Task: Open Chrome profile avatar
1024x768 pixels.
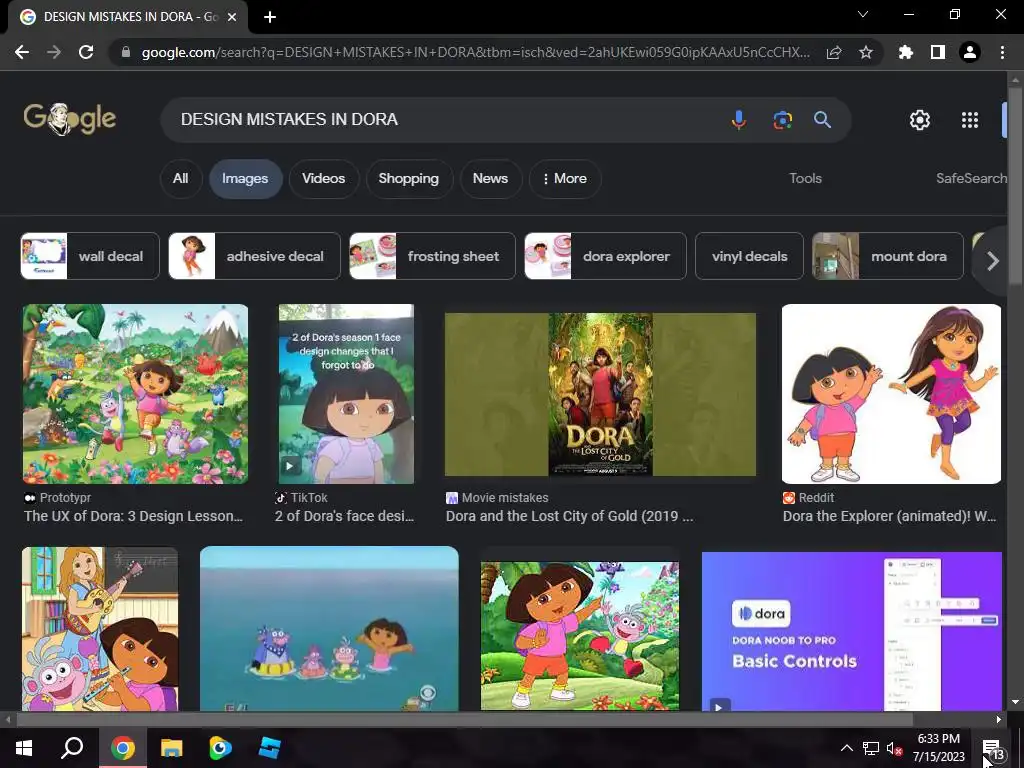Action: click(970, 52)
